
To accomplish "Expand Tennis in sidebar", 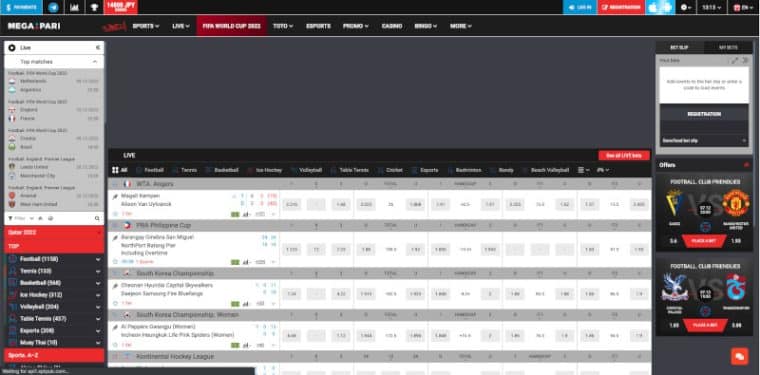I will [54, 271].
